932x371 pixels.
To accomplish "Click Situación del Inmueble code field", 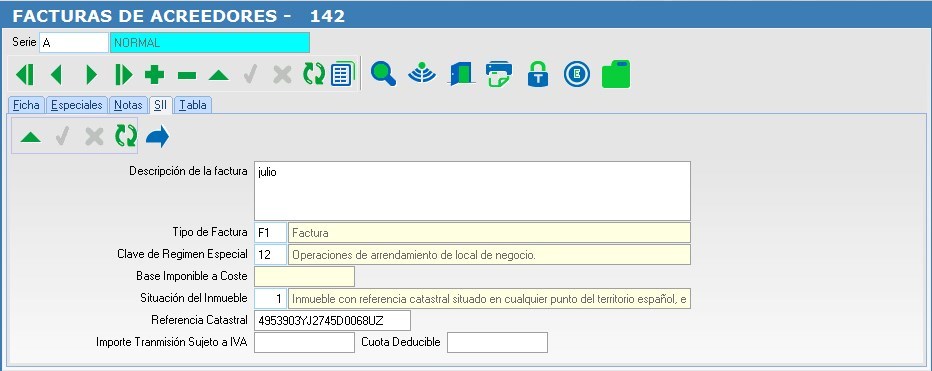I will click(x=270, y=298).
